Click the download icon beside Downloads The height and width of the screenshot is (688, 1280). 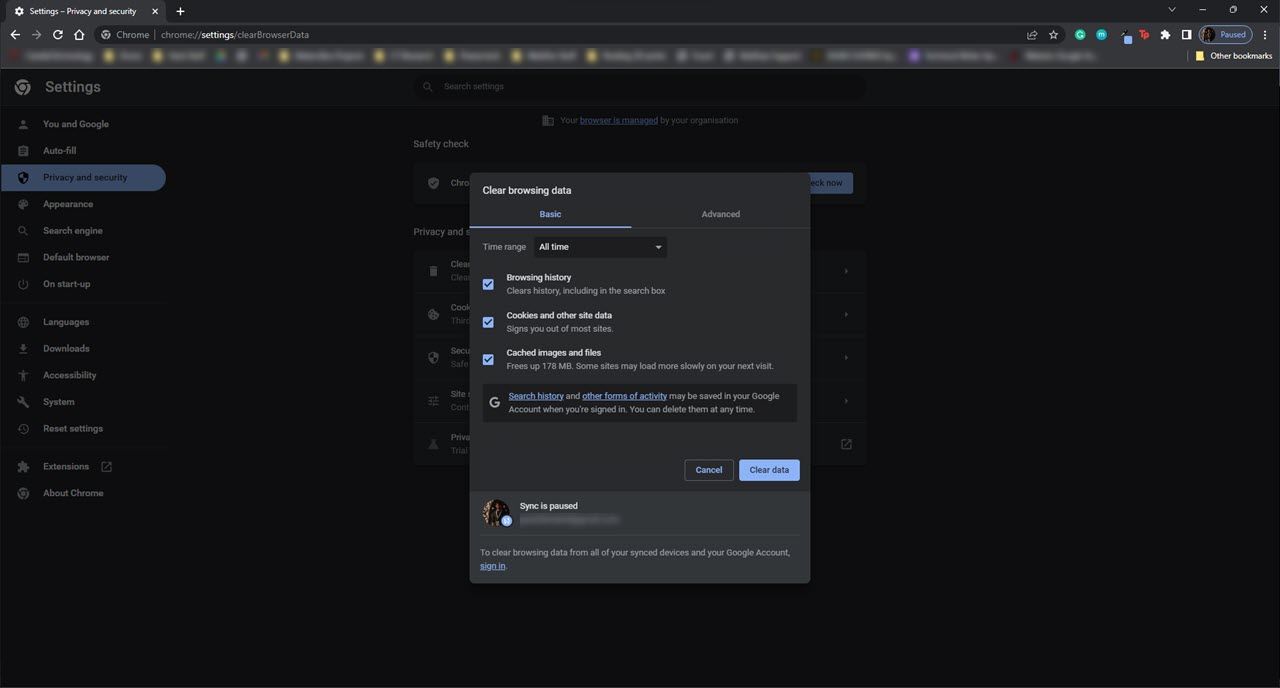coord(23,349)
